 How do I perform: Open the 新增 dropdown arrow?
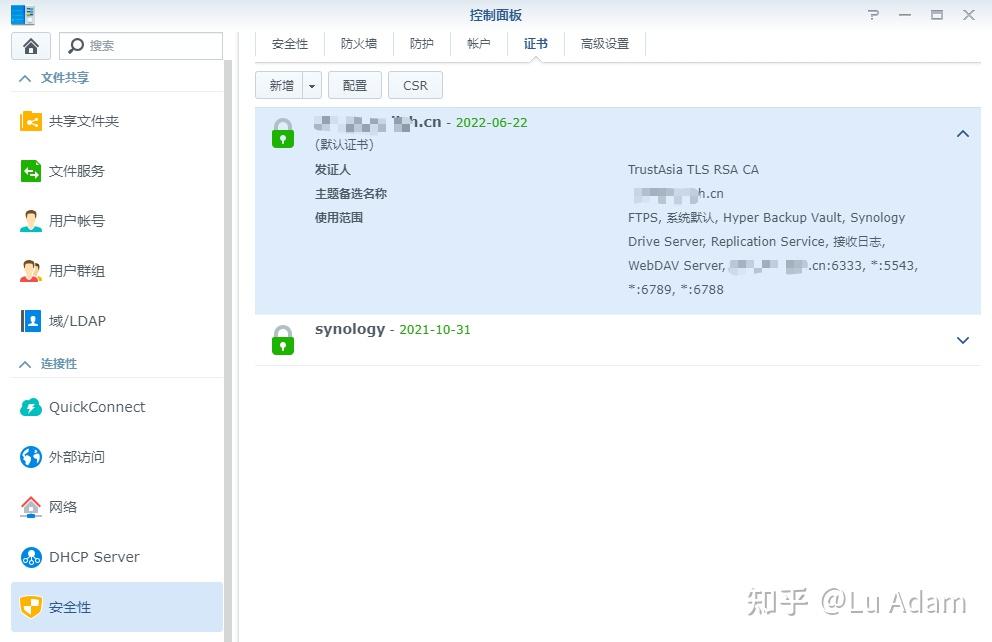pyautogui.click(x=311, y=85)
